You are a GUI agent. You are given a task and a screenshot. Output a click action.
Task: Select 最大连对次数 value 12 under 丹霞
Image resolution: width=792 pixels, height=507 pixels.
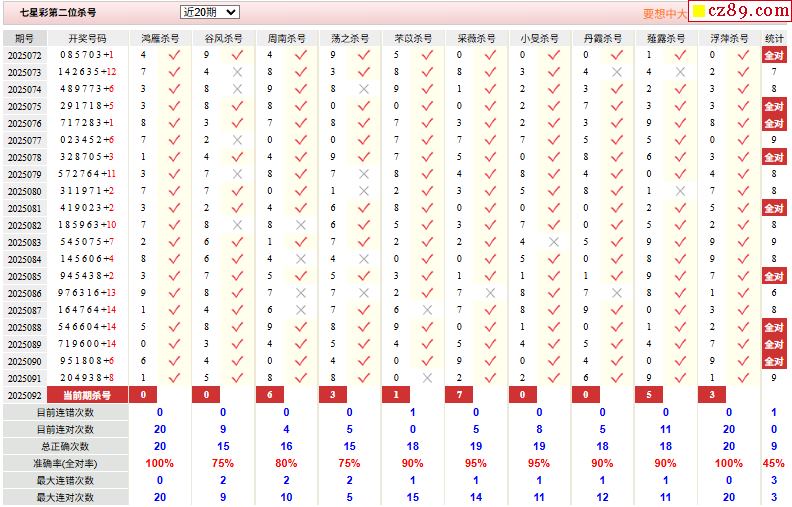click(x=603, y=497)
